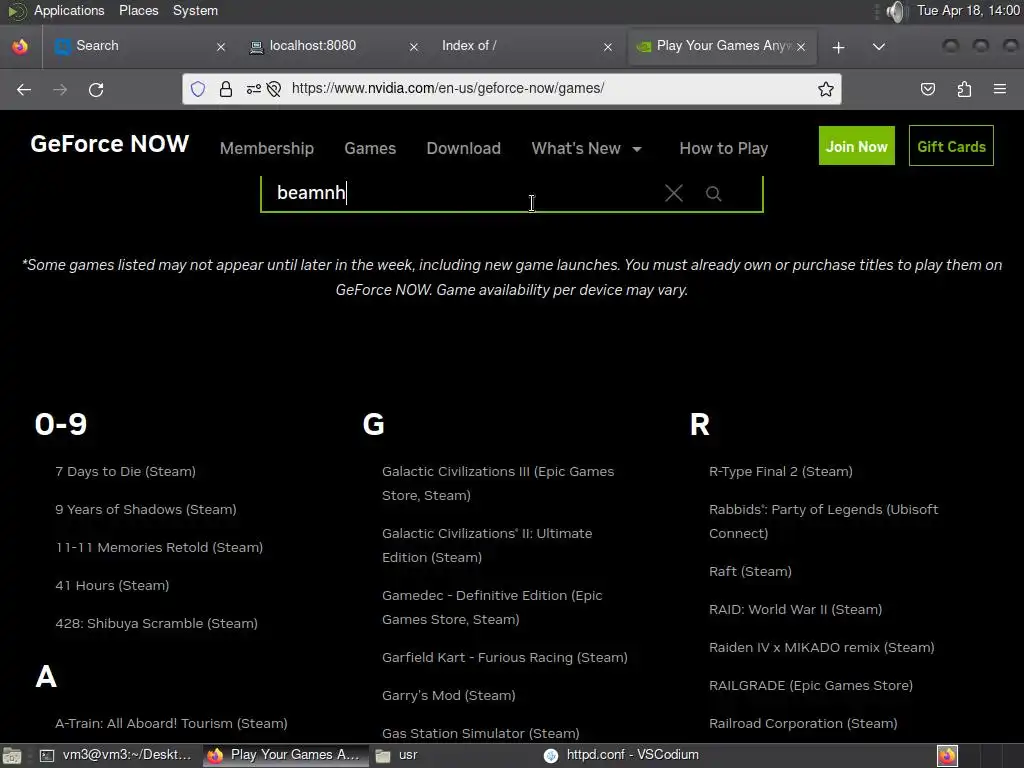Bookmark this page with the star icon
The width and height of the screenshot is (1024, 768).
pyautogui.click(x=825, y=89)
